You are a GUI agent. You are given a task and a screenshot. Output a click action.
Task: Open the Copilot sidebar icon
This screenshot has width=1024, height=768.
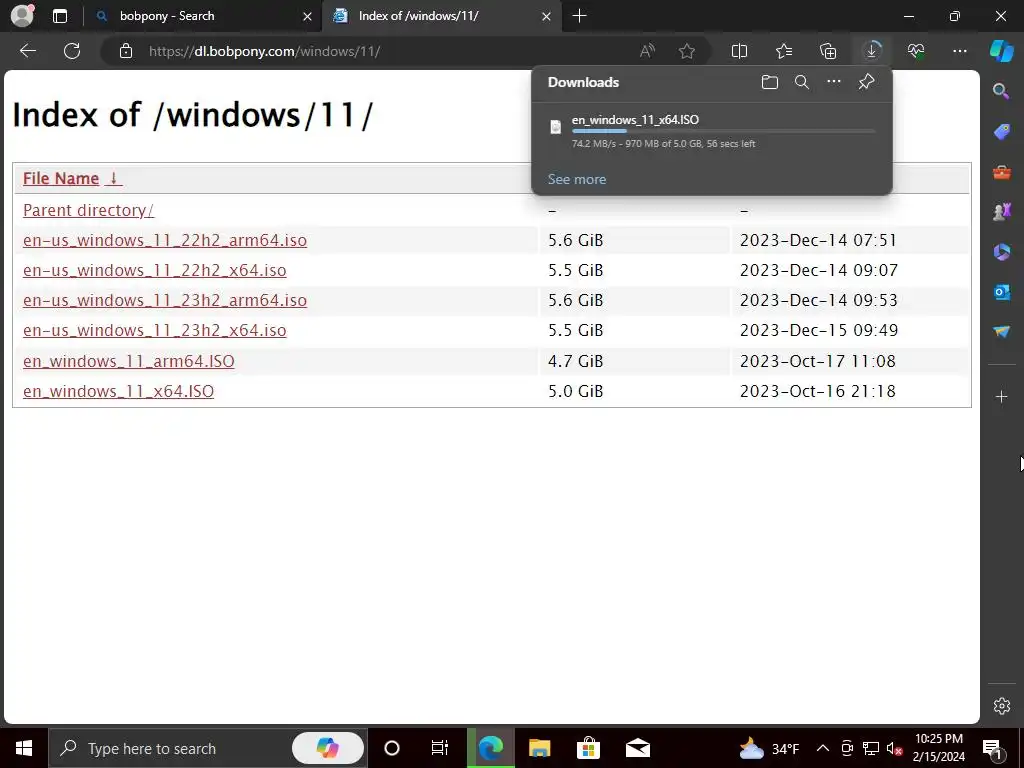pyautogui.click(x=1002, y=51)
